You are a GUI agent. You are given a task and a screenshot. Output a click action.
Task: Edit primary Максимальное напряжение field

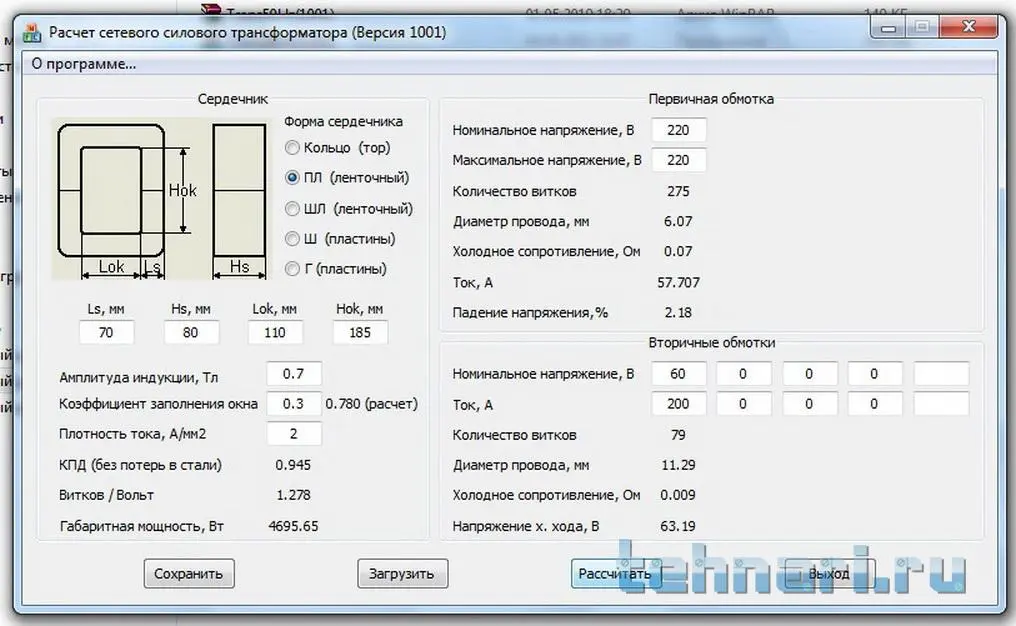coord(678,160)
